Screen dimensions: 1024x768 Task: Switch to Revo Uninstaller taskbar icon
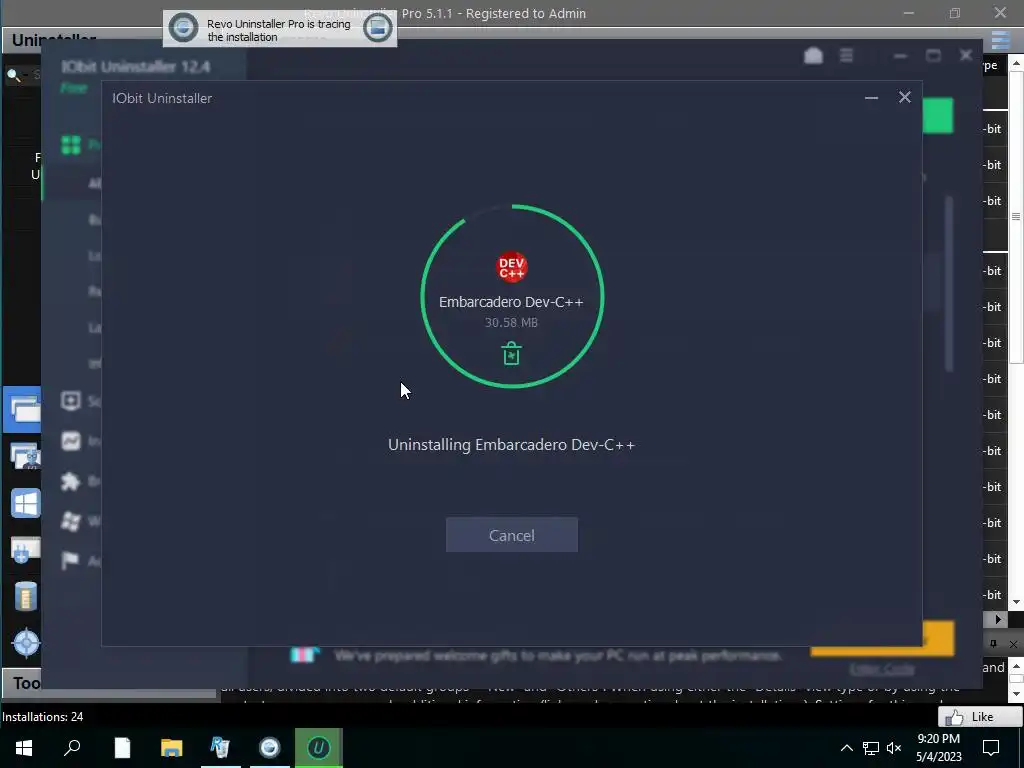coord(220,748)
